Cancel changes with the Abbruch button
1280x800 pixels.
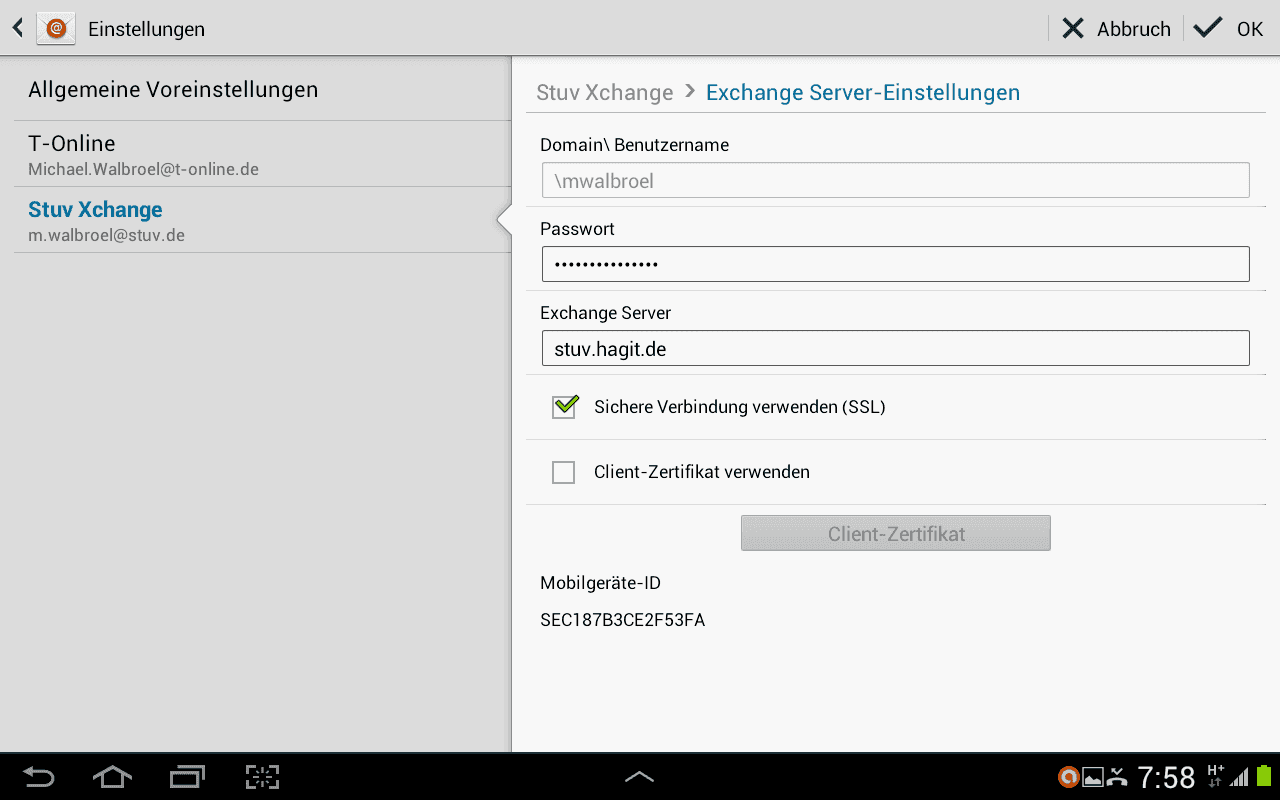tap(1116, 29)
